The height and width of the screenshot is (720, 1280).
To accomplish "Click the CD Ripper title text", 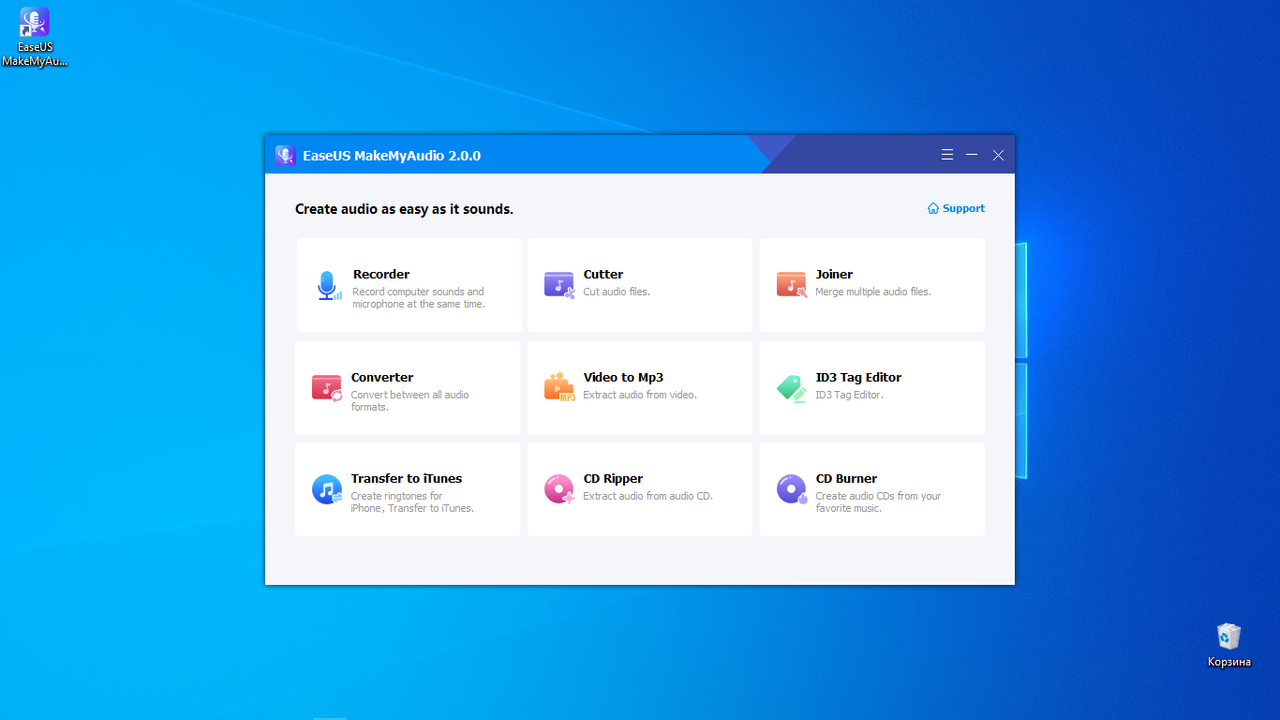I will [613, 478].
